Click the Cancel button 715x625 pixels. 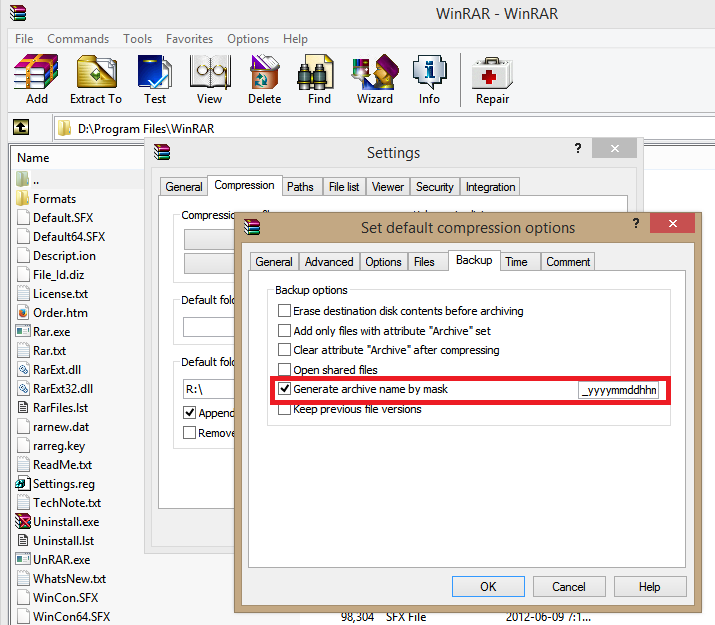point(569,586)
